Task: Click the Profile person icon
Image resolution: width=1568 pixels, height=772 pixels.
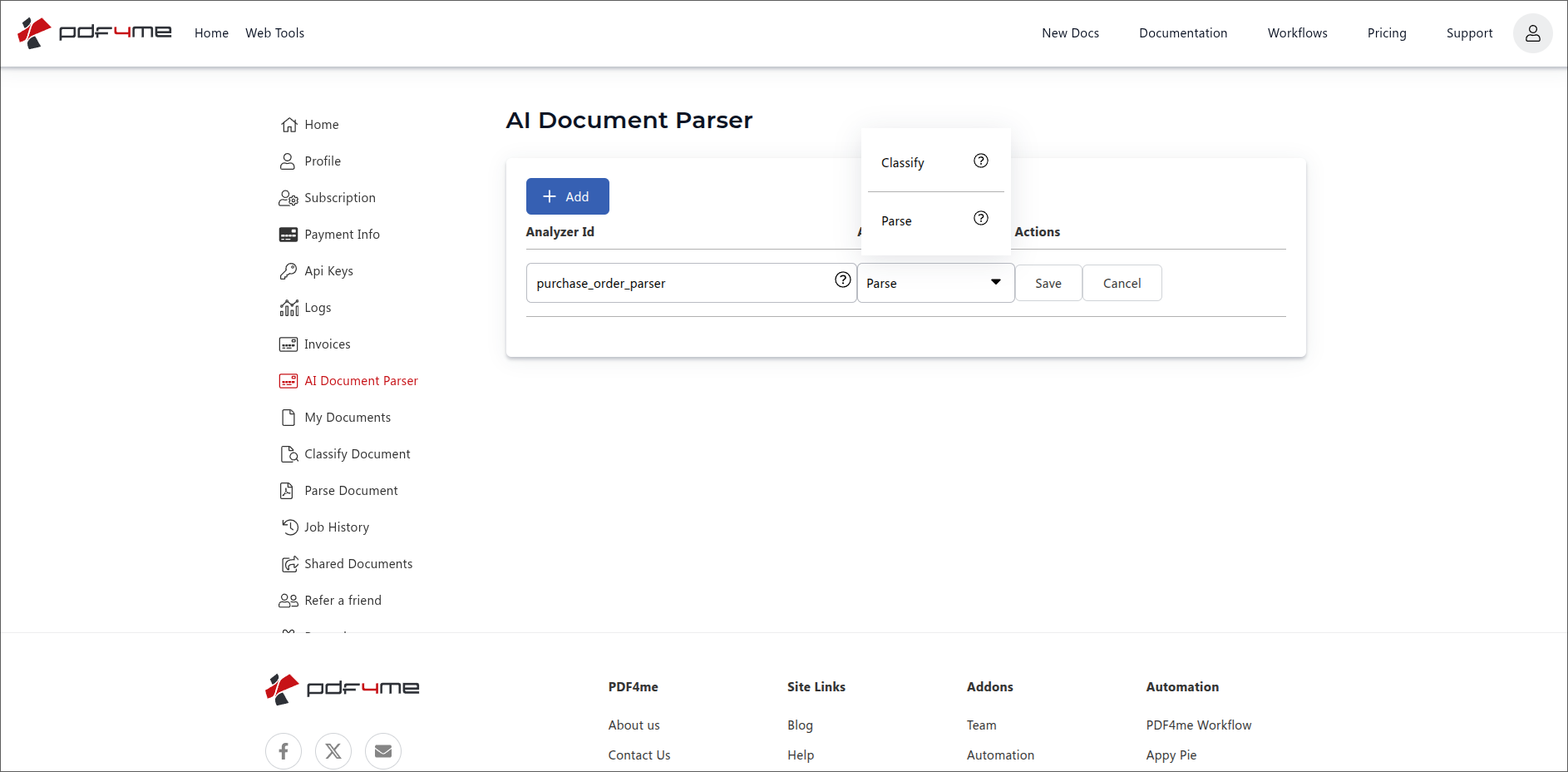Action: coord(288,161)
